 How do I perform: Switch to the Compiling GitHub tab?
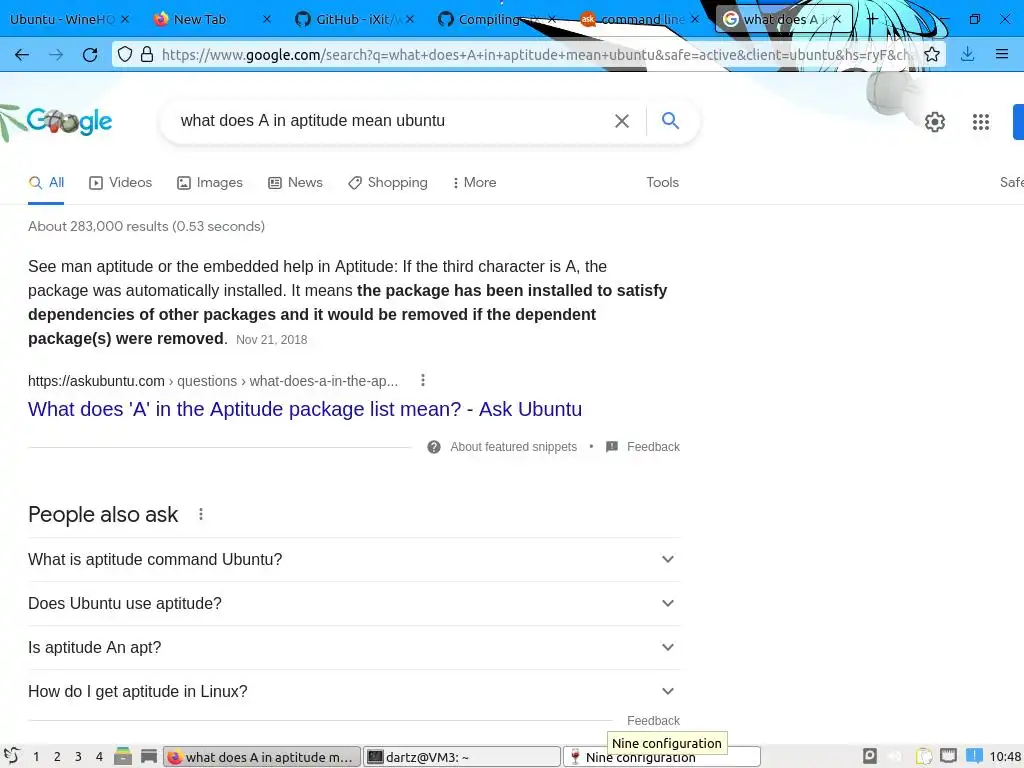pos(488,19)
